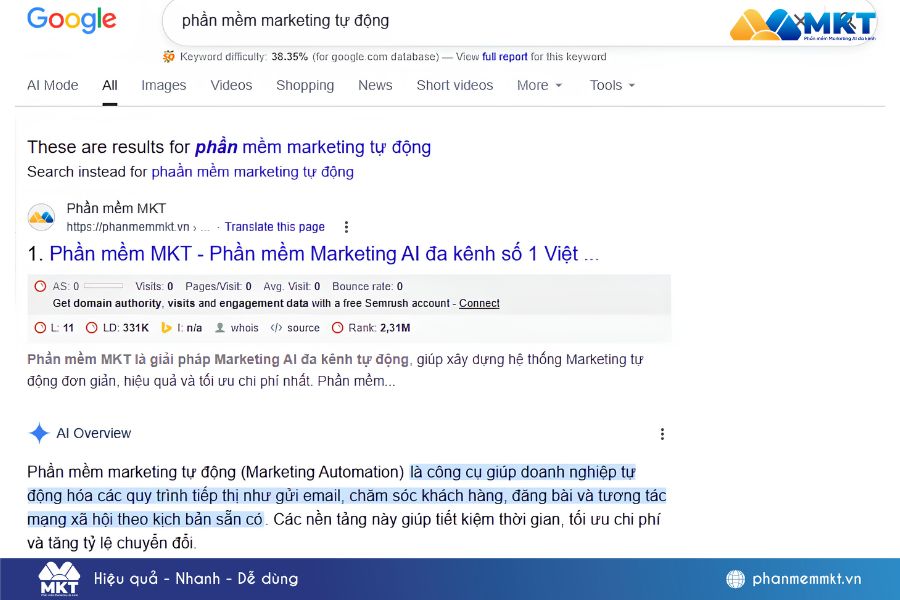Open the Short videos tab
Viewport: 900px width, 600px height.
click(455, 85)
